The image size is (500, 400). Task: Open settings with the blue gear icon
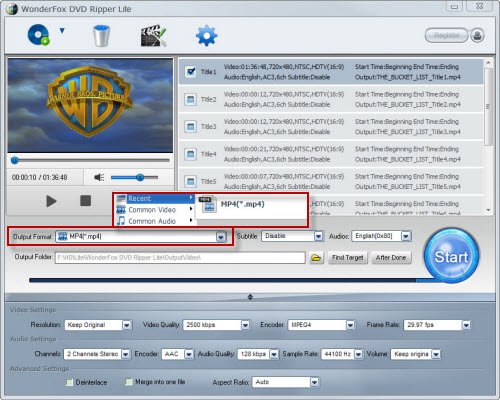tap(206, 35)
